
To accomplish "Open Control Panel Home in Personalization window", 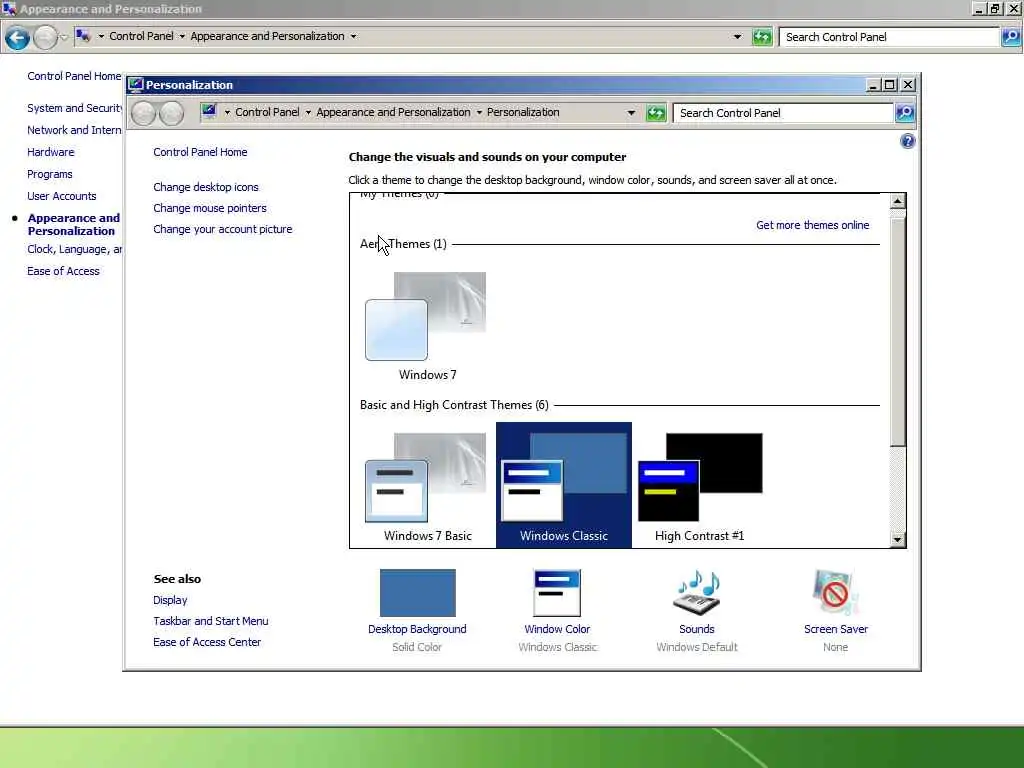I will coord(200,152).
